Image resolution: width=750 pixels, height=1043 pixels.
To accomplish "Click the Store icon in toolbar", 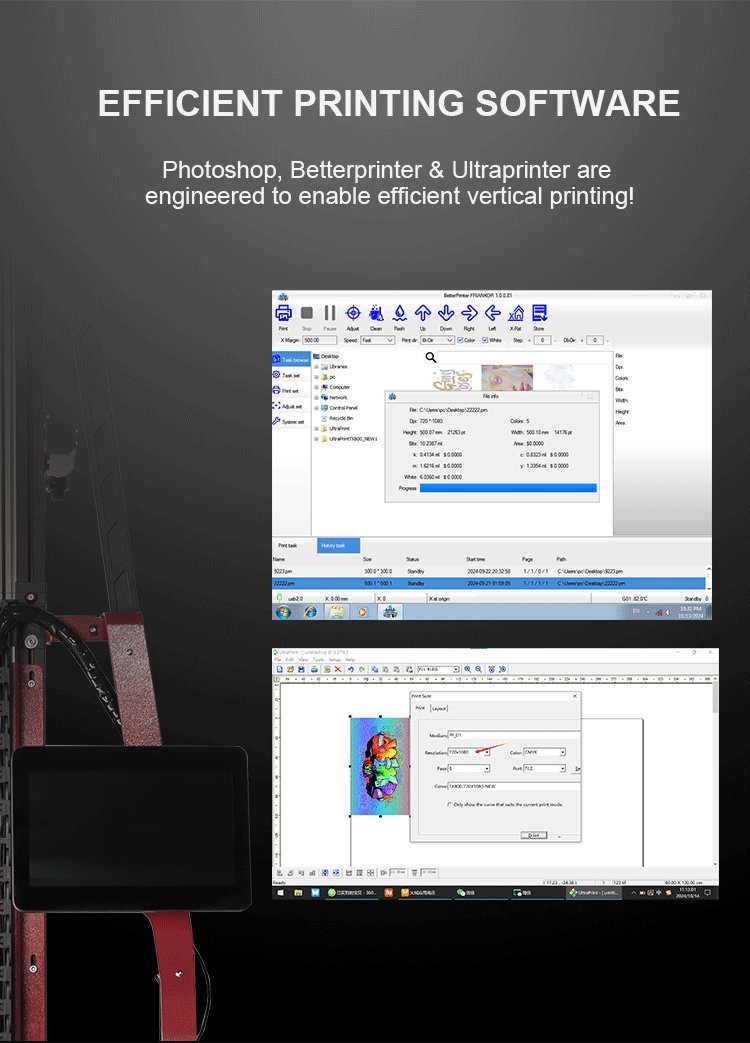I will (539, 313).
